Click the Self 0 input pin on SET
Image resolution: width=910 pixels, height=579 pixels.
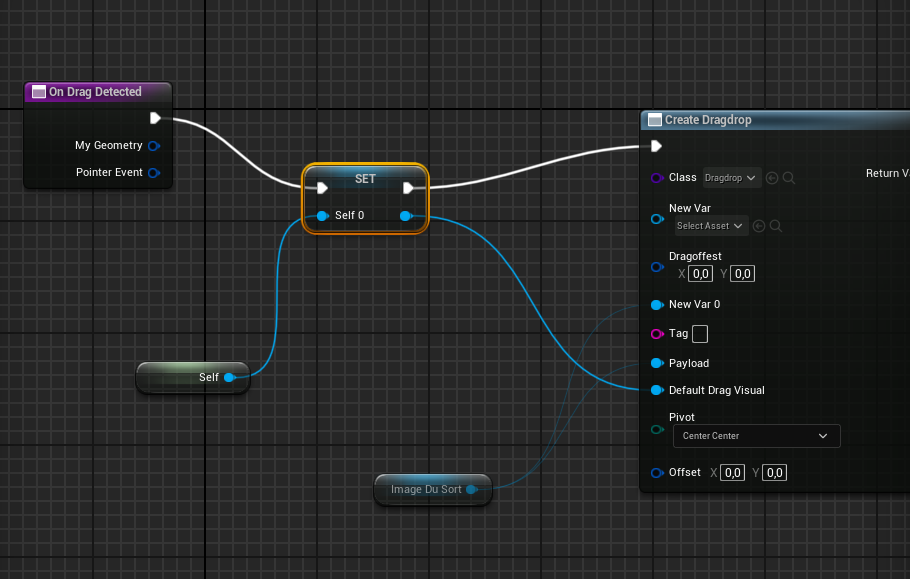pos(322,216)
